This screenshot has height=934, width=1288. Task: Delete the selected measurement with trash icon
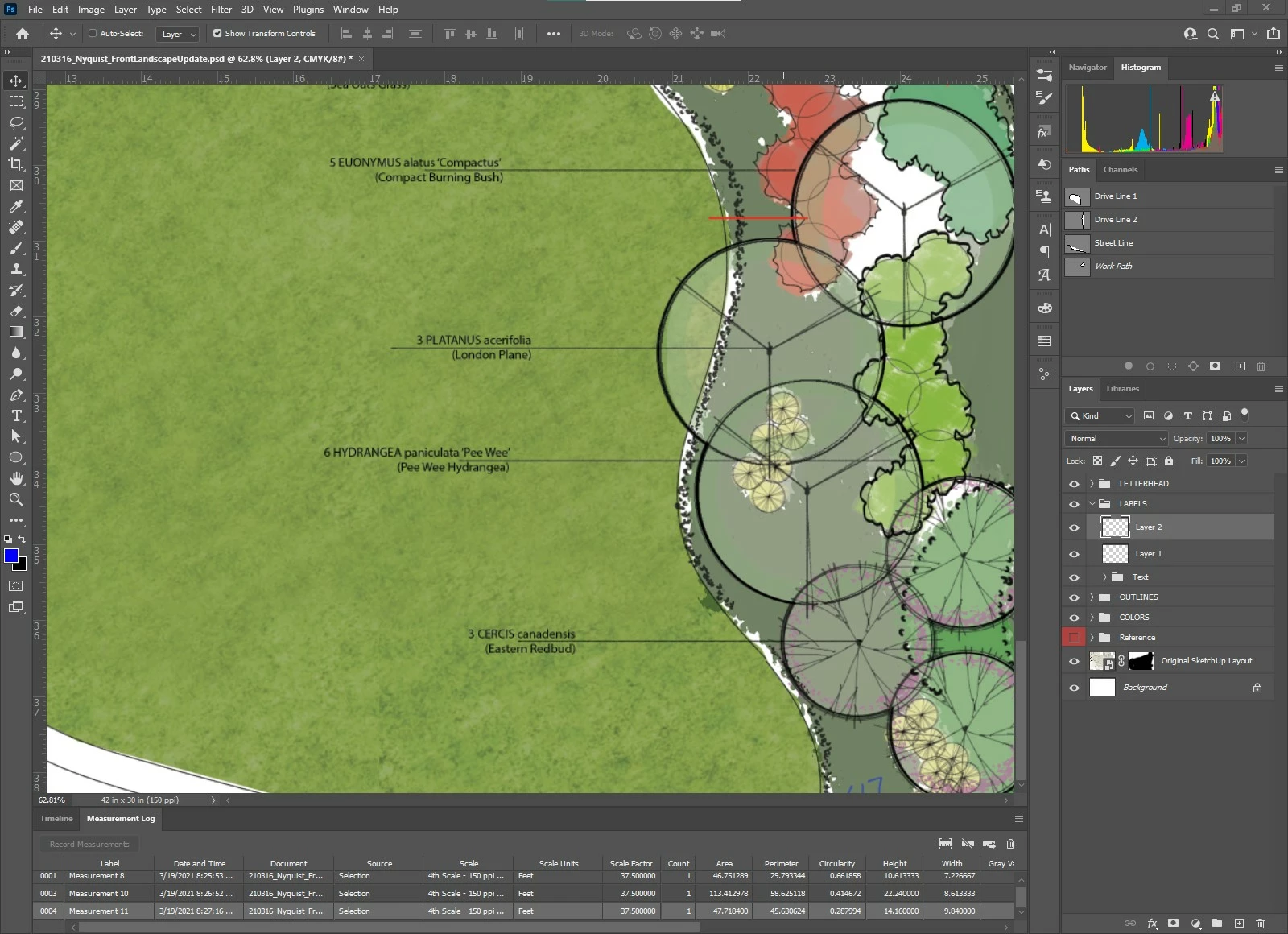[1011, 844]
